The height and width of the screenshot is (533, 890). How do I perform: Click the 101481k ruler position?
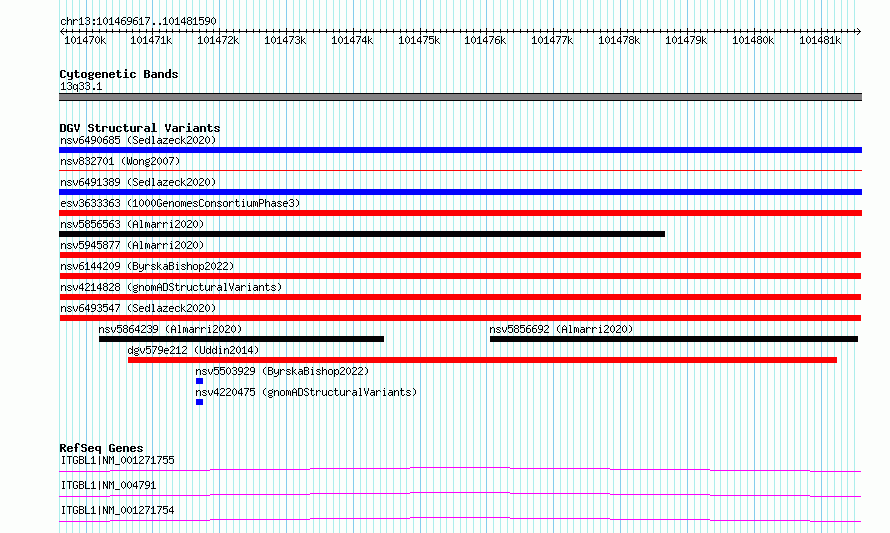(820, 40)
